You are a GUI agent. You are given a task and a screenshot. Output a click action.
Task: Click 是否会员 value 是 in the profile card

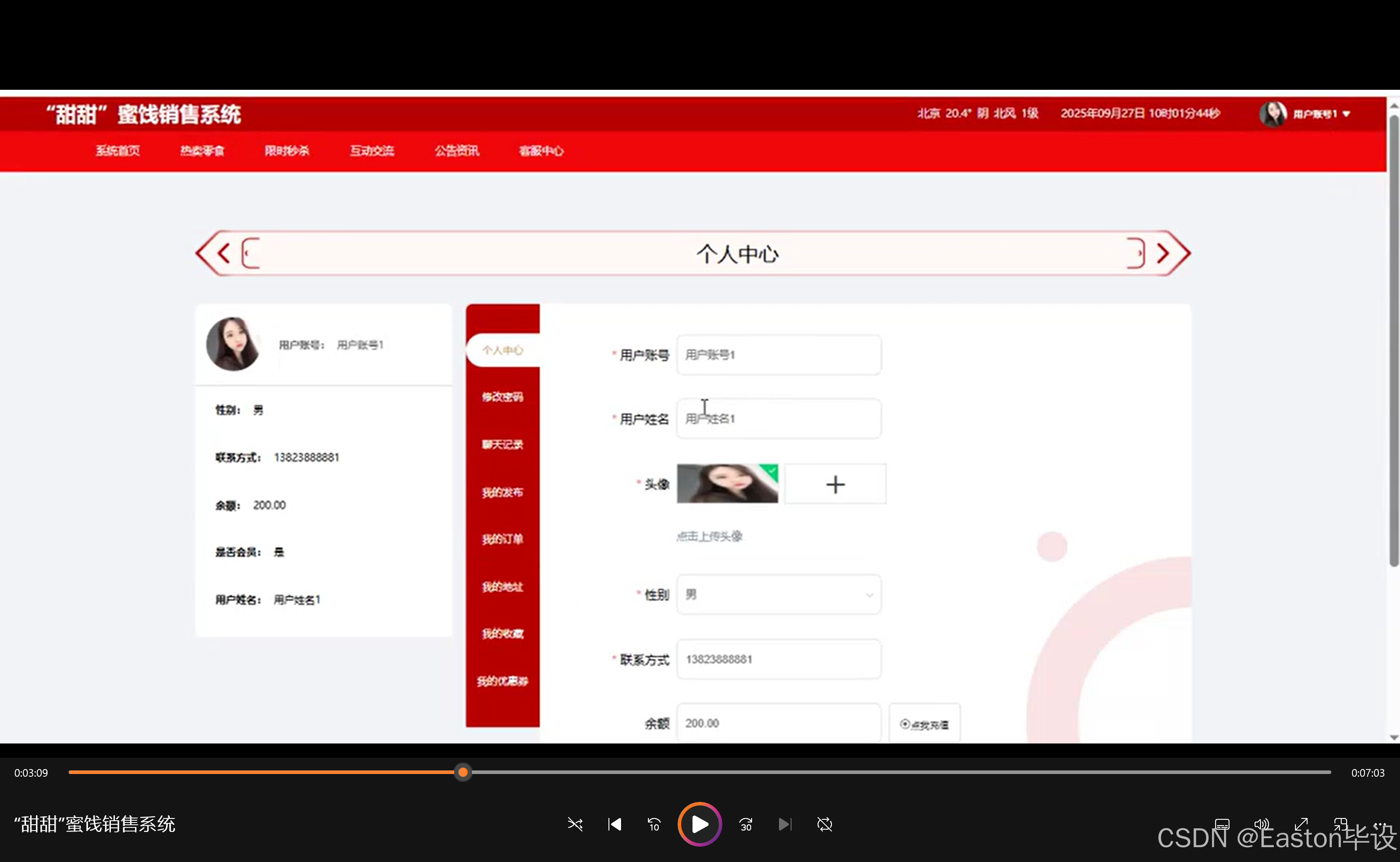(279, 552)
